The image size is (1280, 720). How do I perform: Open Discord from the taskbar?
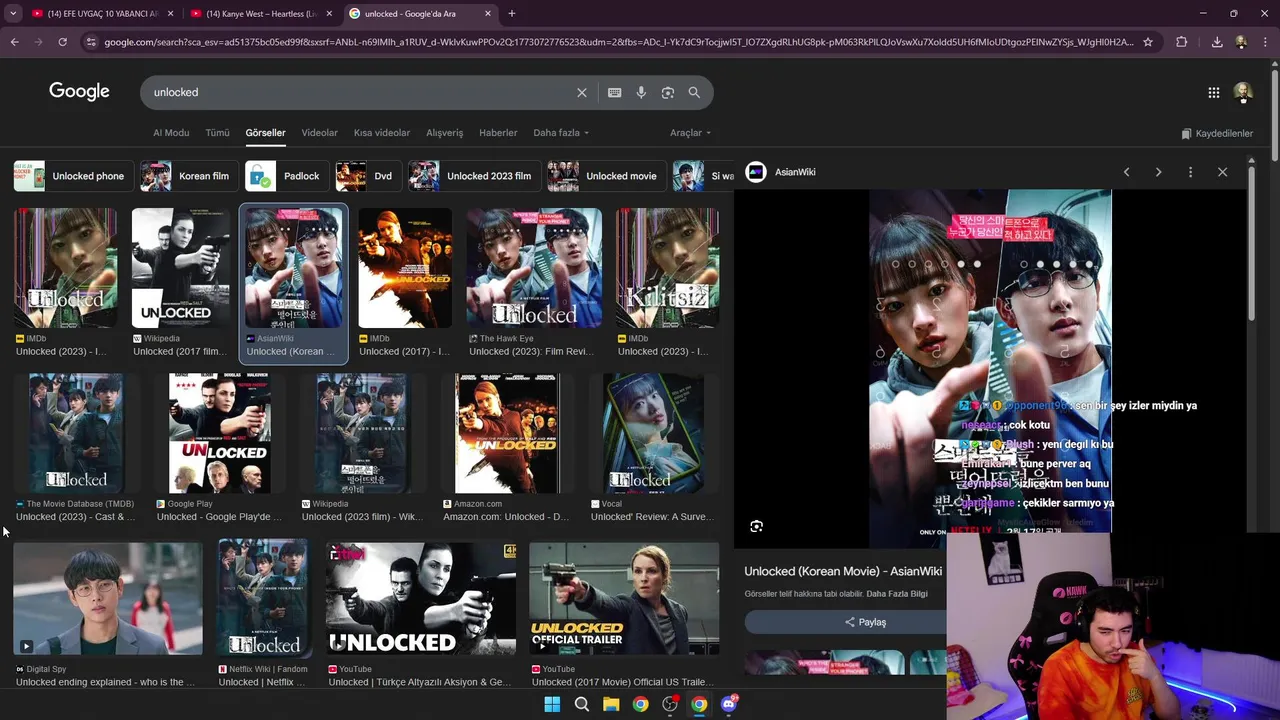[729, 704]
